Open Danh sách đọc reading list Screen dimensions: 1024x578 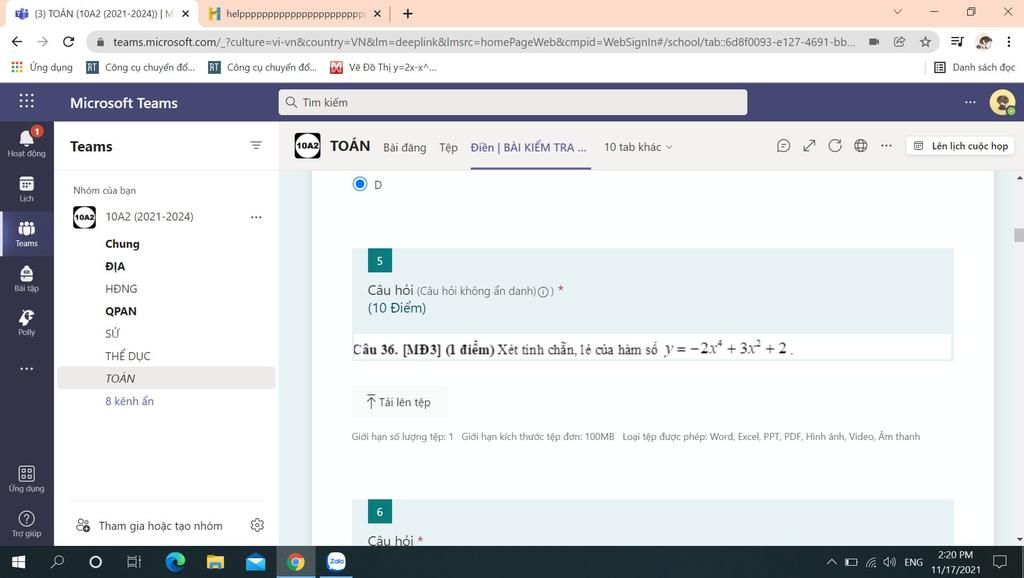pos(975,67)
